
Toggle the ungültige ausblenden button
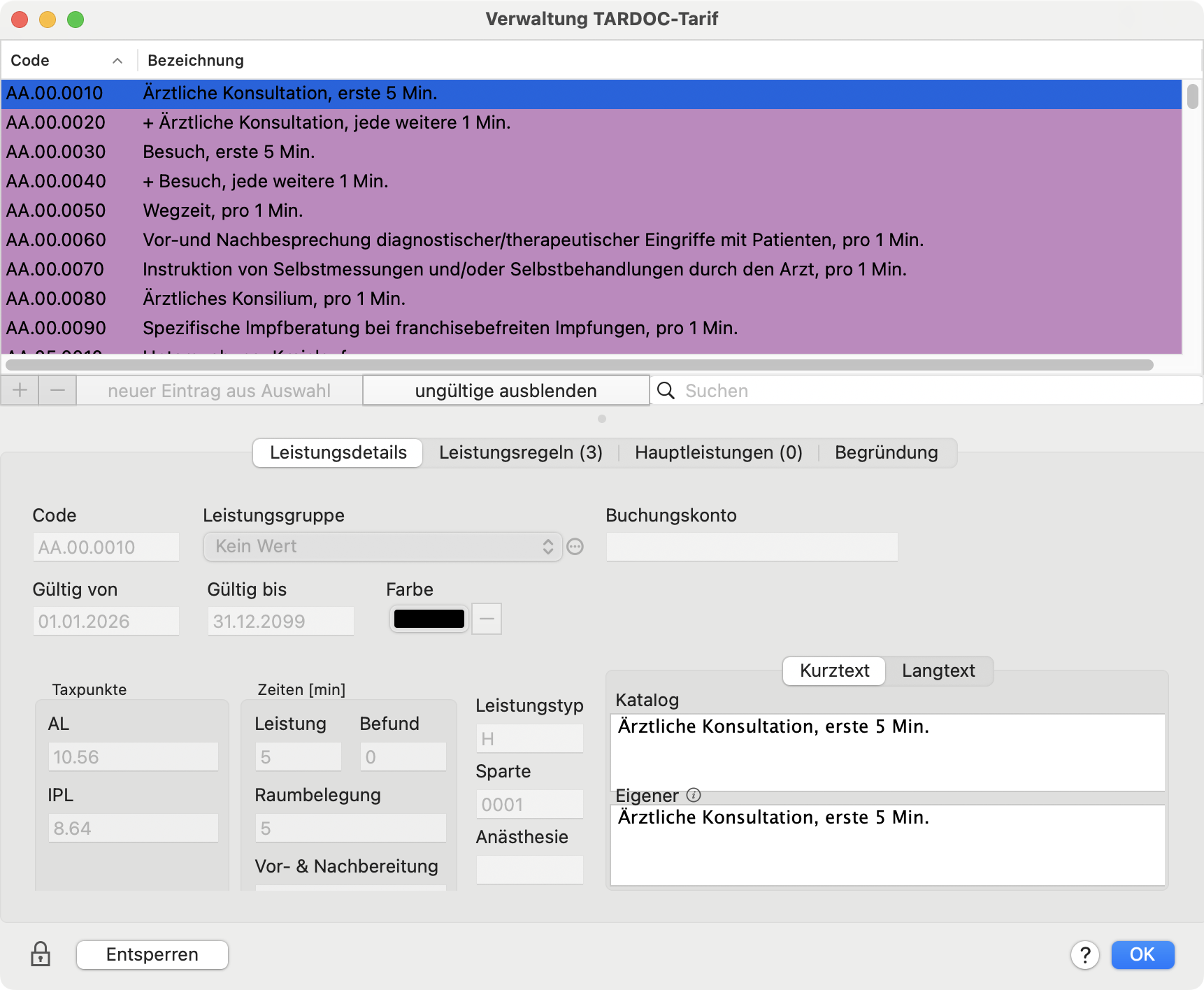point(506,391)
